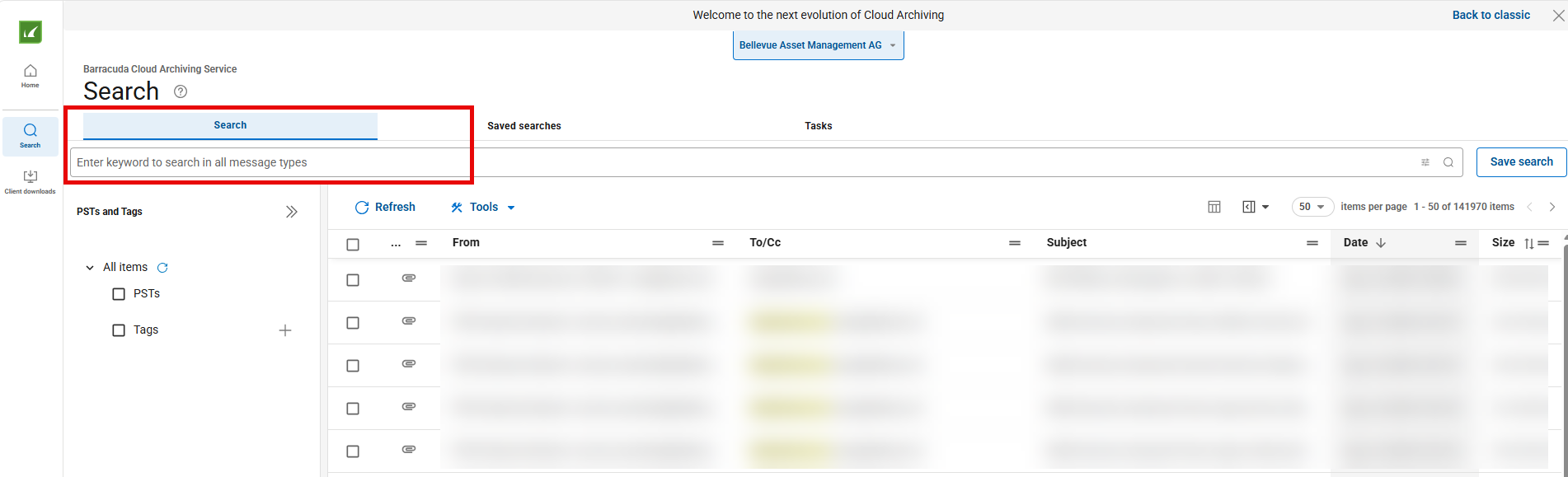Click the fourth row attachment icon
Viewport: 1568px width, 477px height.
coord(409,407)
